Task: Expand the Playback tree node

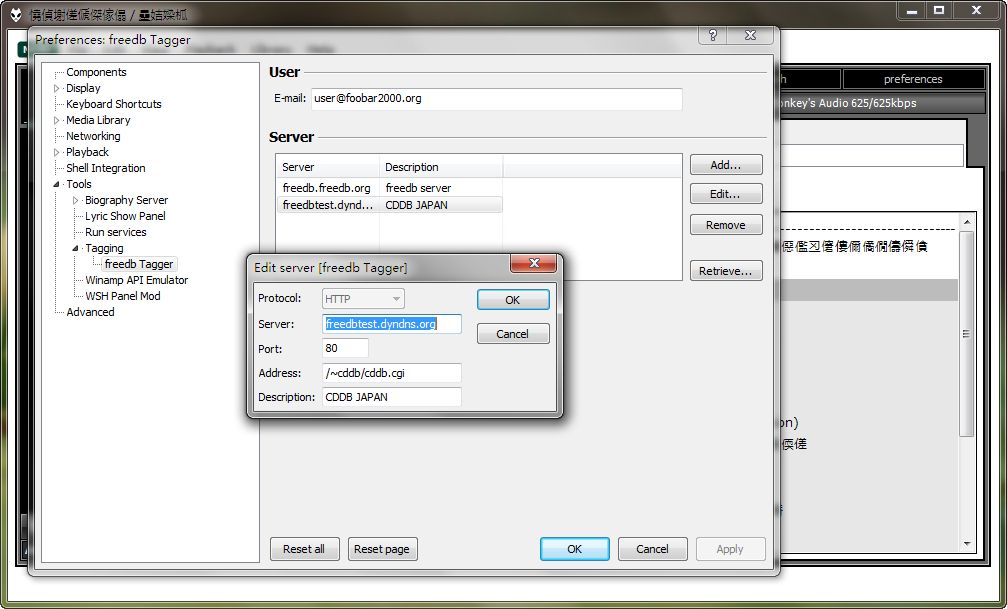Action: tap(57, 152)
